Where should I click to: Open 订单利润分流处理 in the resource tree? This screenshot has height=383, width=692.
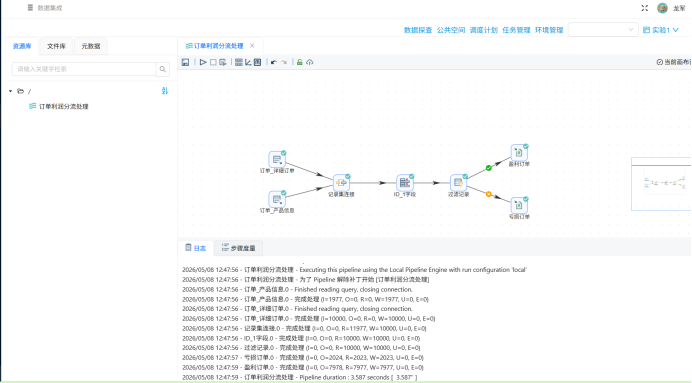[x=59, y=106]
